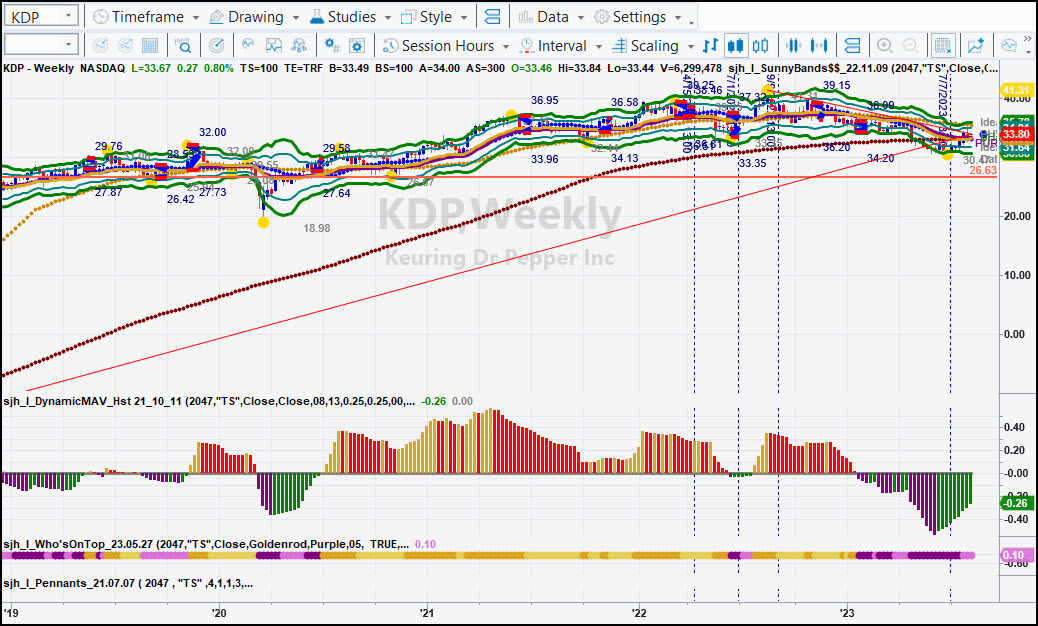Image resolution: width=1038 pixels, height=626 pixels.
Task: Click the zoom out magnifier icon
Action: coord(910,46)
